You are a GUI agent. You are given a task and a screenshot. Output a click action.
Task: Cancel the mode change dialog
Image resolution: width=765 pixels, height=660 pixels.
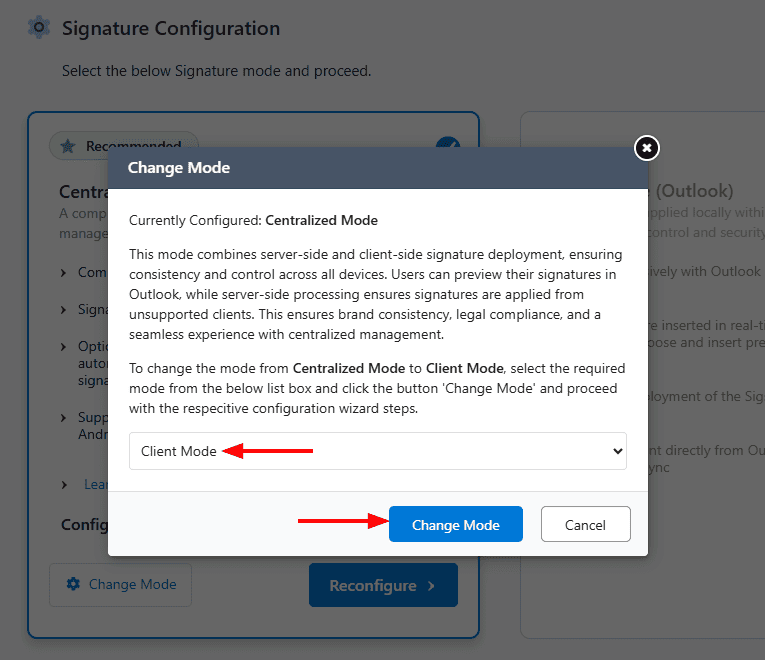pos(585,525)
